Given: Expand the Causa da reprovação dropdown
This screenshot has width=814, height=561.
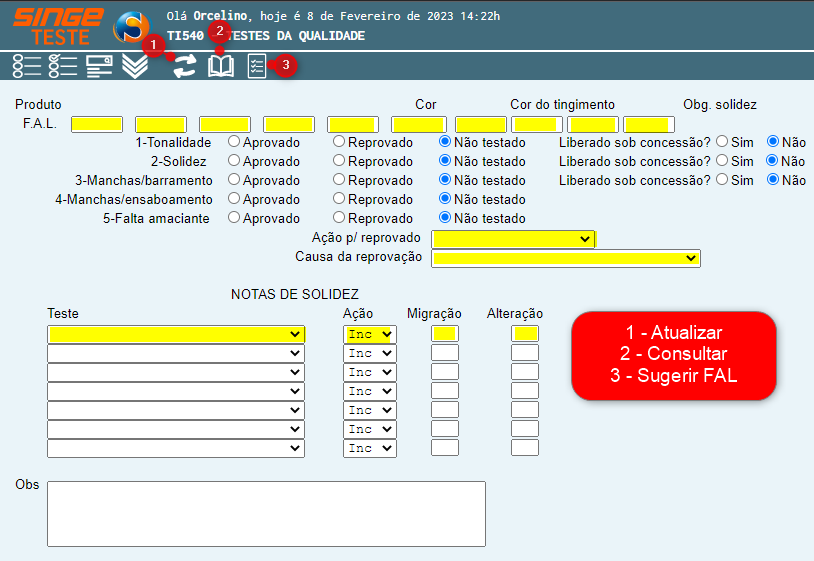Looking at the screenshot, I should coord(566,258).
